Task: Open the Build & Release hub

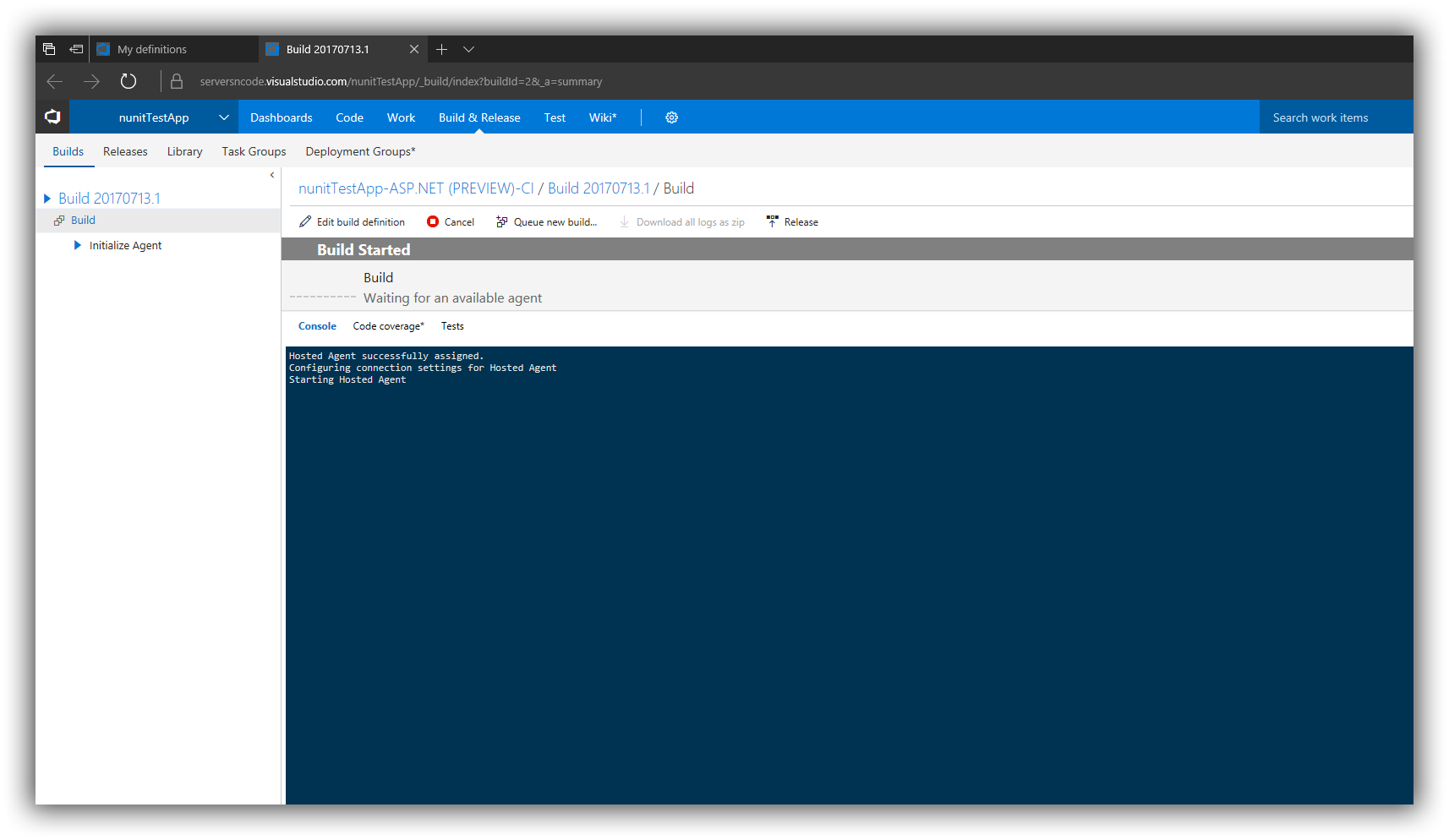Action: [479, 117]
